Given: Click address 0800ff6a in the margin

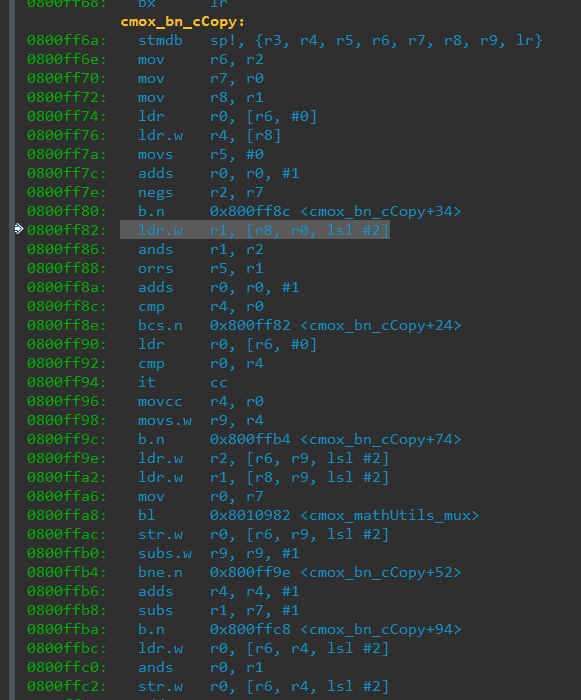Looking at the screenshot, I should [67, 41].
